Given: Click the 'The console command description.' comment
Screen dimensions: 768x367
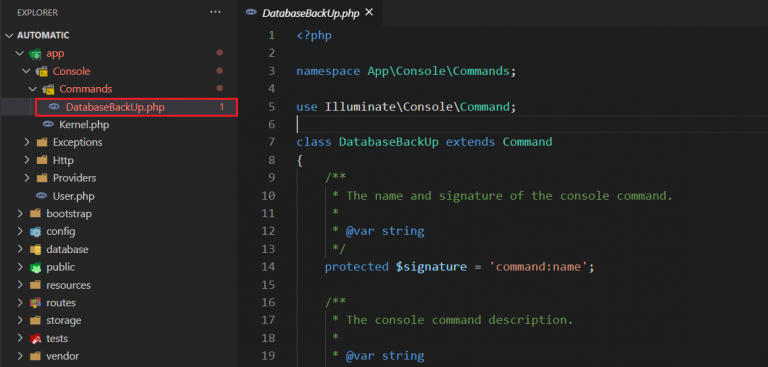Looking at the screenshot, I should click(x=459, y=320).
